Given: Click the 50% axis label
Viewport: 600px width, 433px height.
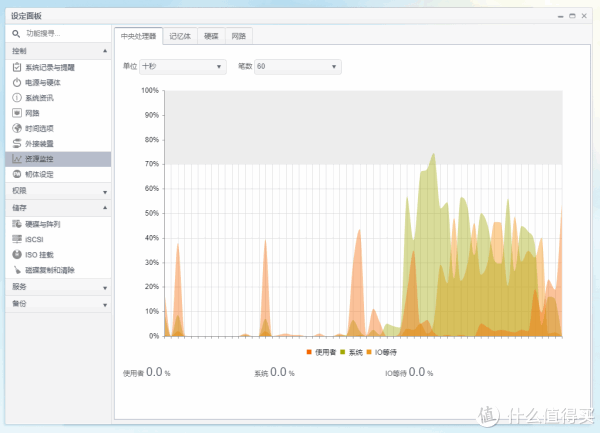Looking at the screenshot, I should [x=152, y=213].
